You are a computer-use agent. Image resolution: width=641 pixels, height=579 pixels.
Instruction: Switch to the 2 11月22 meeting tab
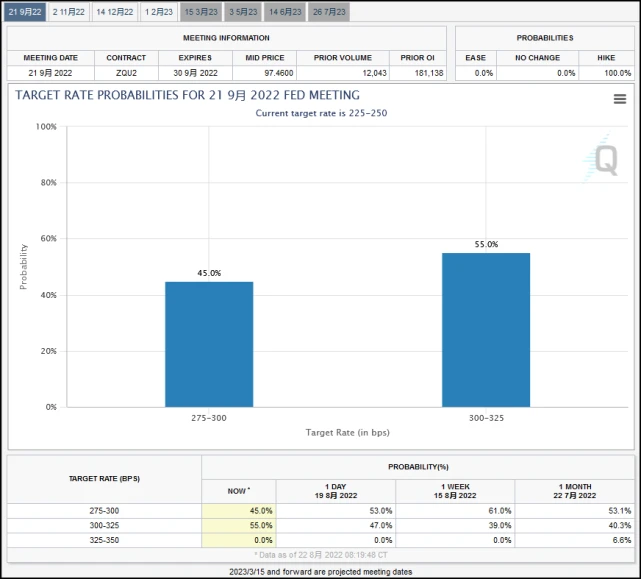69,12
